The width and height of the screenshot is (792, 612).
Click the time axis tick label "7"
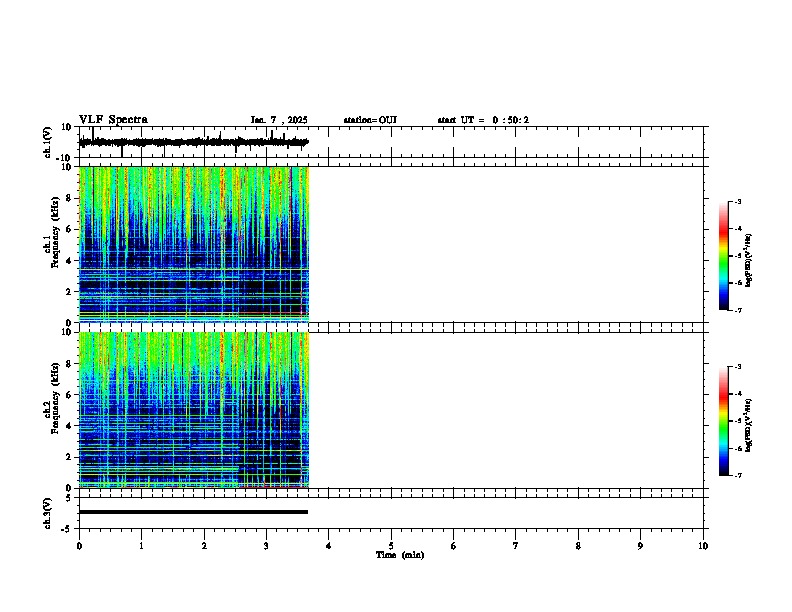pos(516,546)
